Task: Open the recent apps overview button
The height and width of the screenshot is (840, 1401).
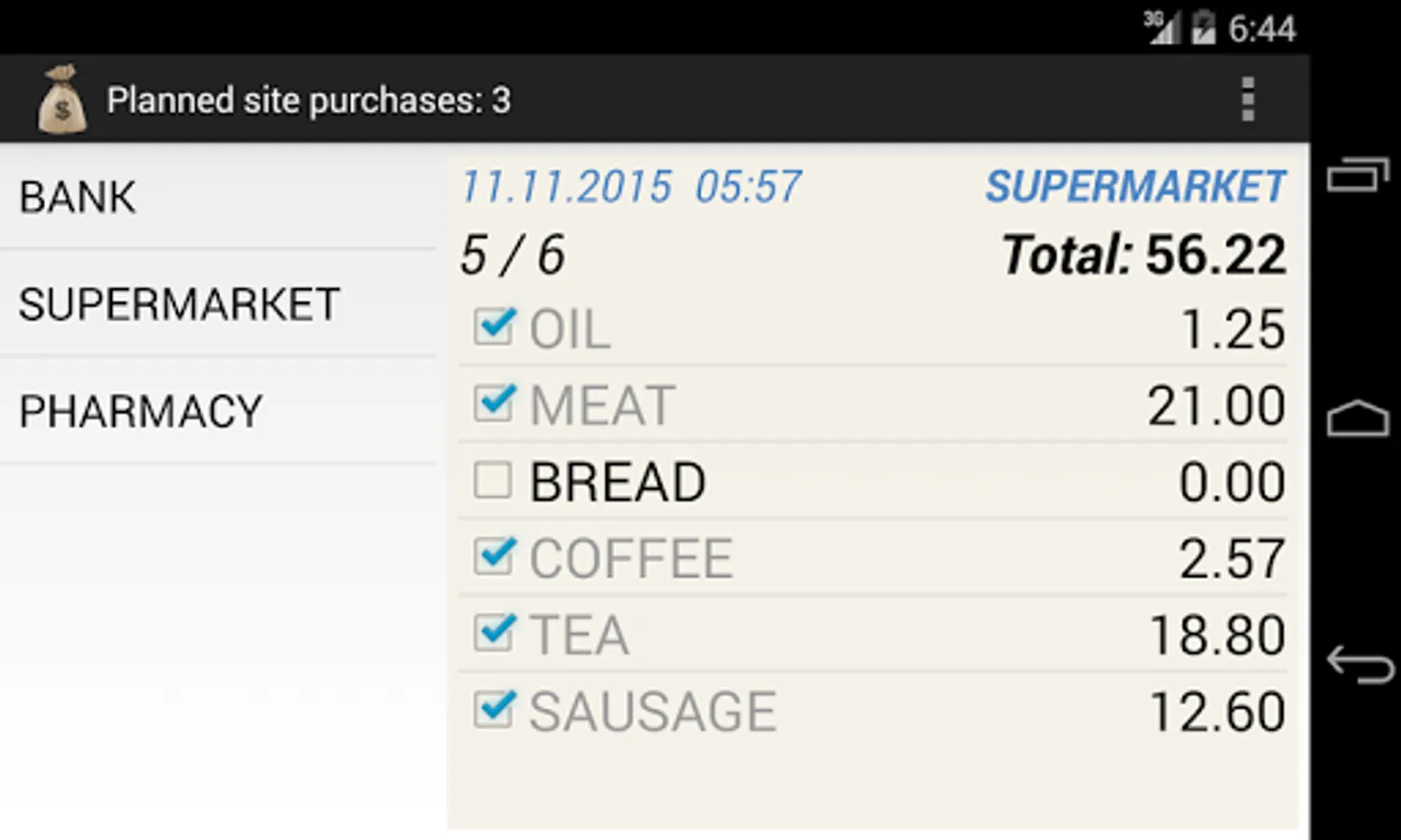Action: tap(1357, 175)
